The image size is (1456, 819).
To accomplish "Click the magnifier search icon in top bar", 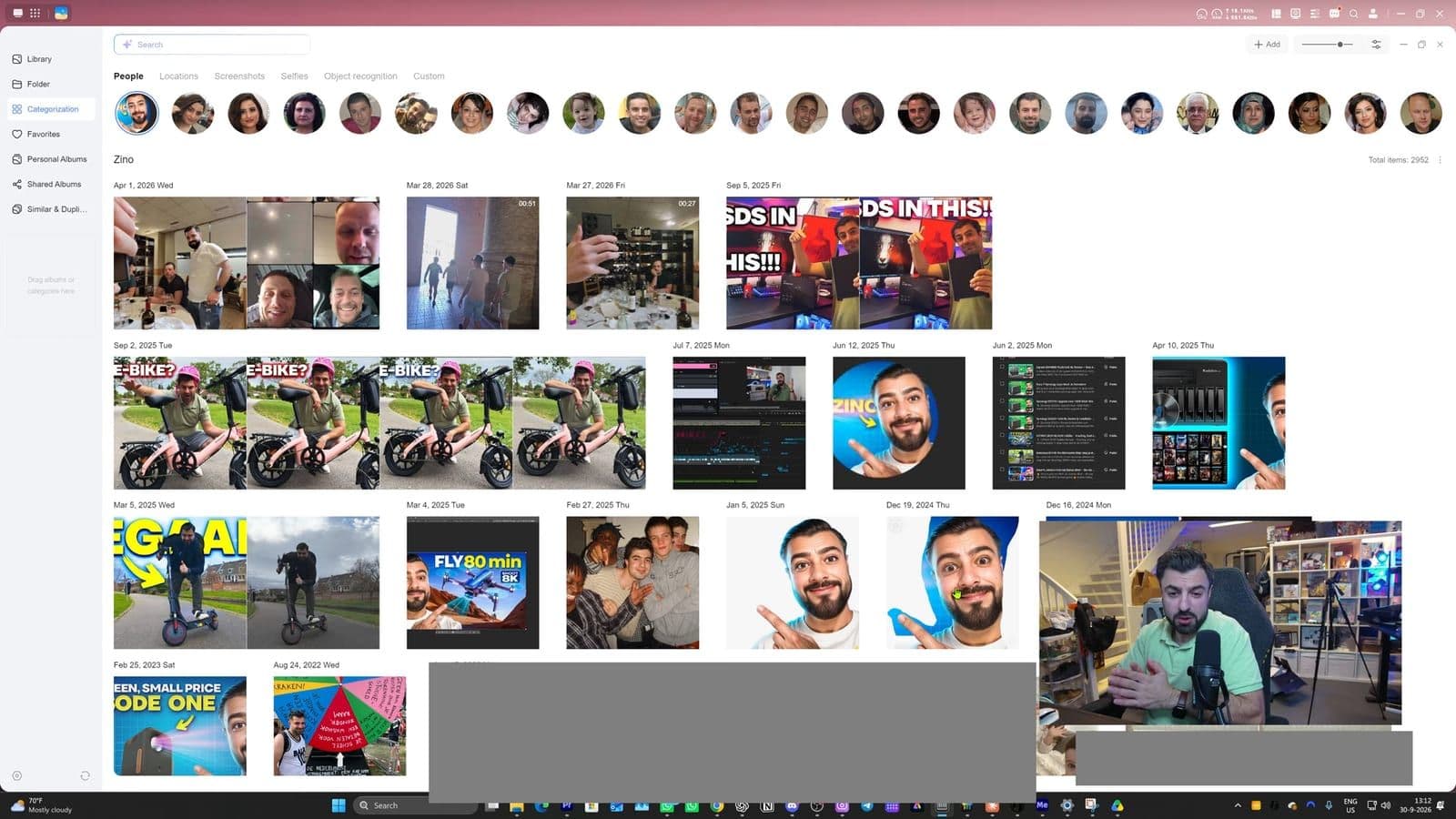I will [1353, 14].
